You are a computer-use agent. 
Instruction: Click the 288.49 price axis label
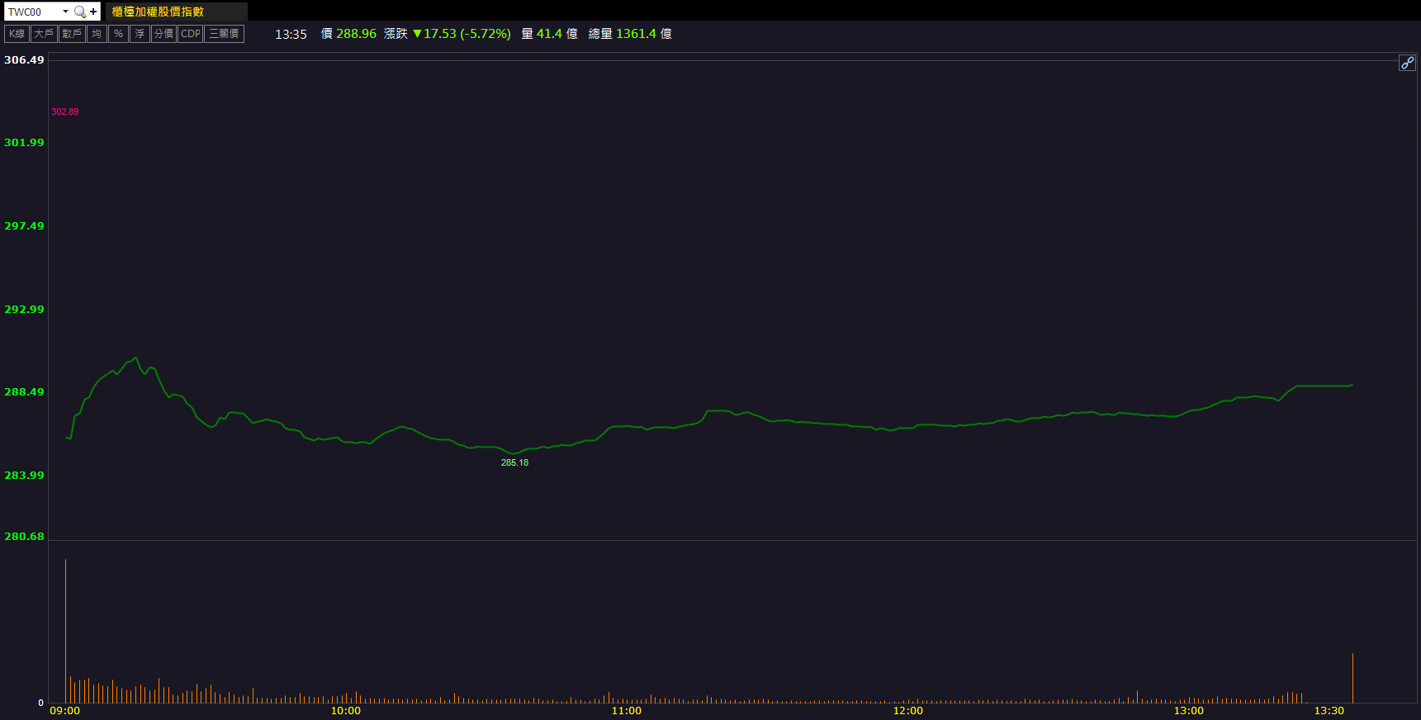(24, 392)
